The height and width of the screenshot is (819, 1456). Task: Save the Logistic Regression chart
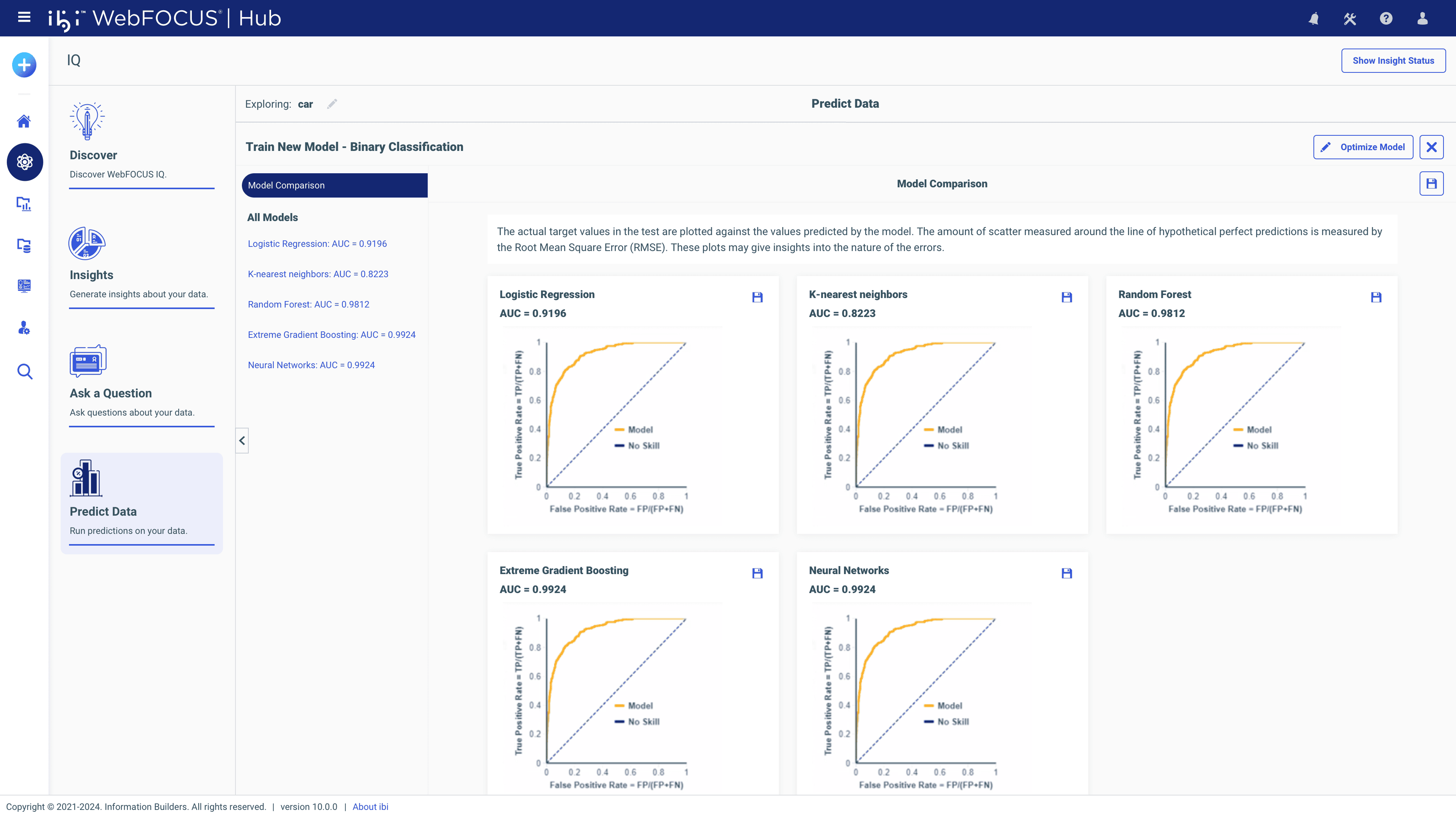click(758, 297)
